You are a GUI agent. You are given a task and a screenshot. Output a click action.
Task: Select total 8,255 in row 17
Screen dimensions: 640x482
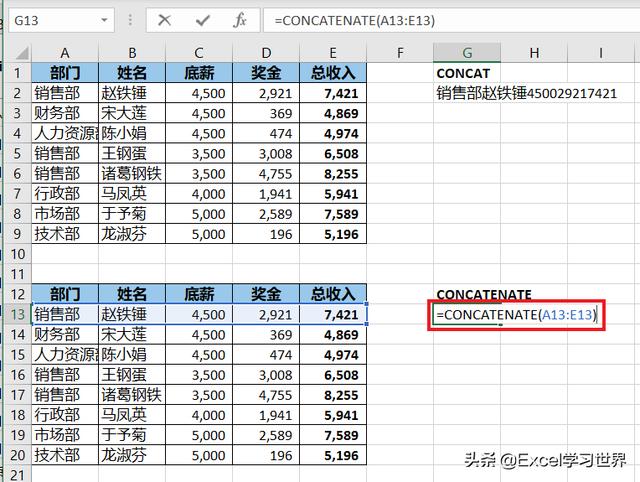point(333,395)
